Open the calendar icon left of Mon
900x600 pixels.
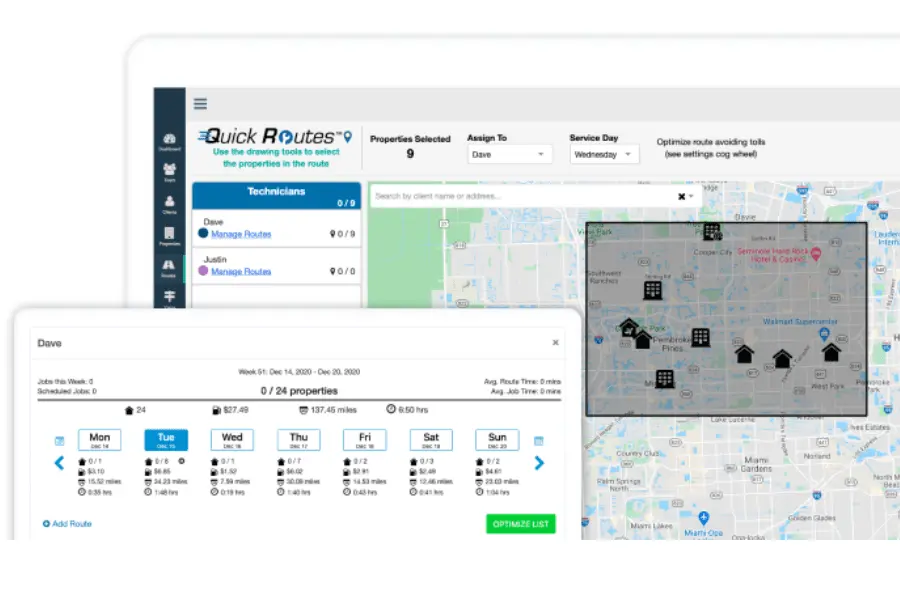tap(59, 441)
